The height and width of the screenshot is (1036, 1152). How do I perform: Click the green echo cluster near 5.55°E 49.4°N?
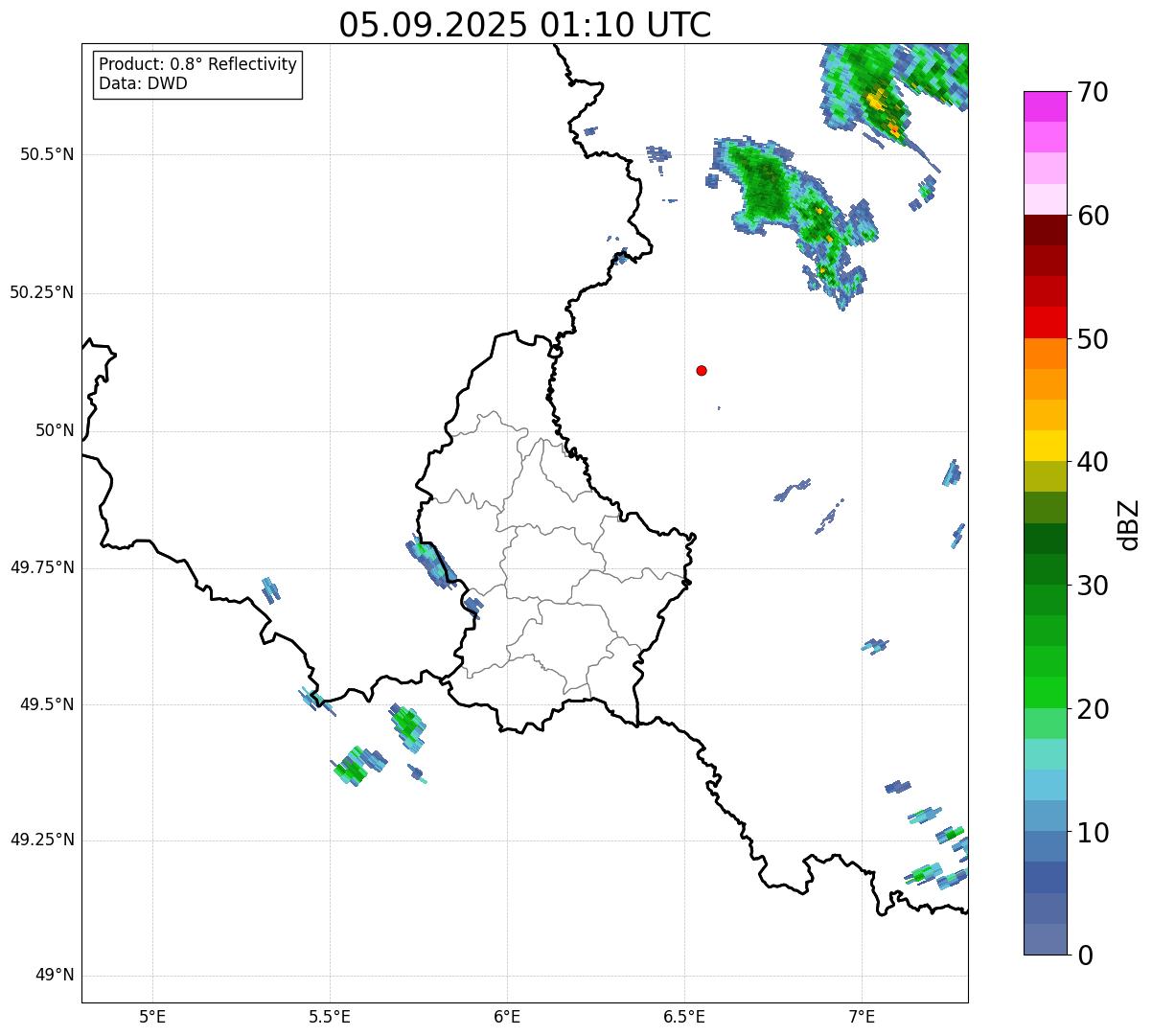[359, 767]
